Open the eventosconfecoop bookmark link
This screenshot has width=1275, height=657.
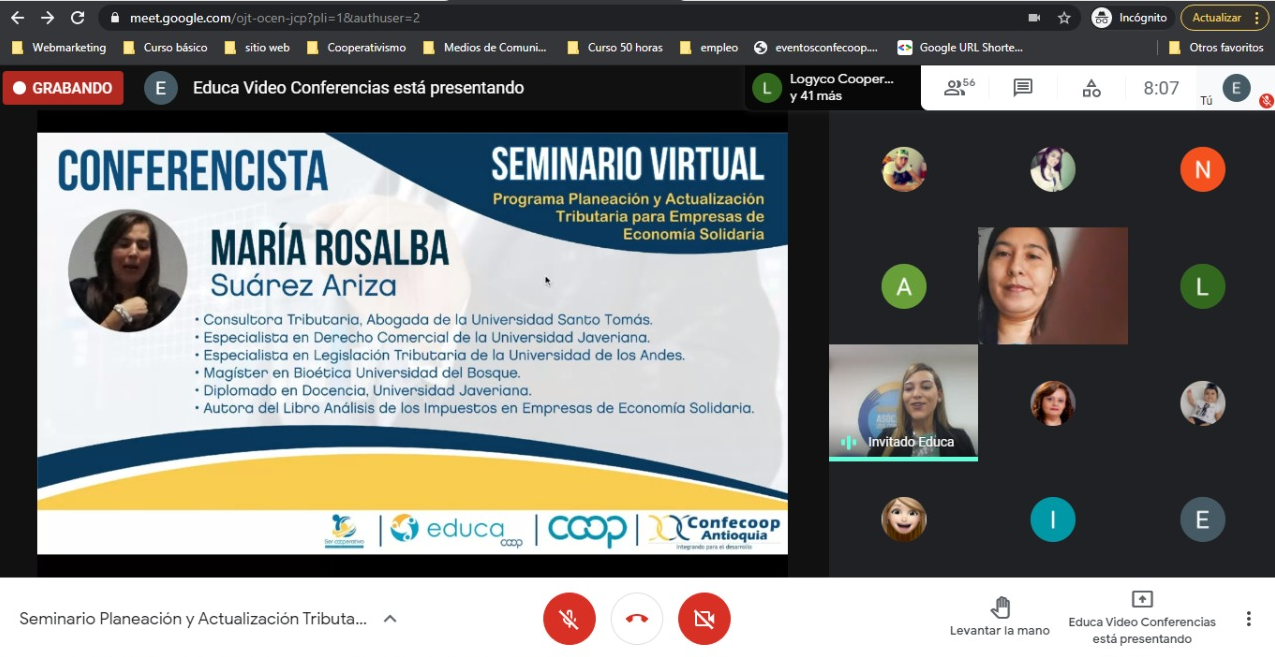point(816,47)
